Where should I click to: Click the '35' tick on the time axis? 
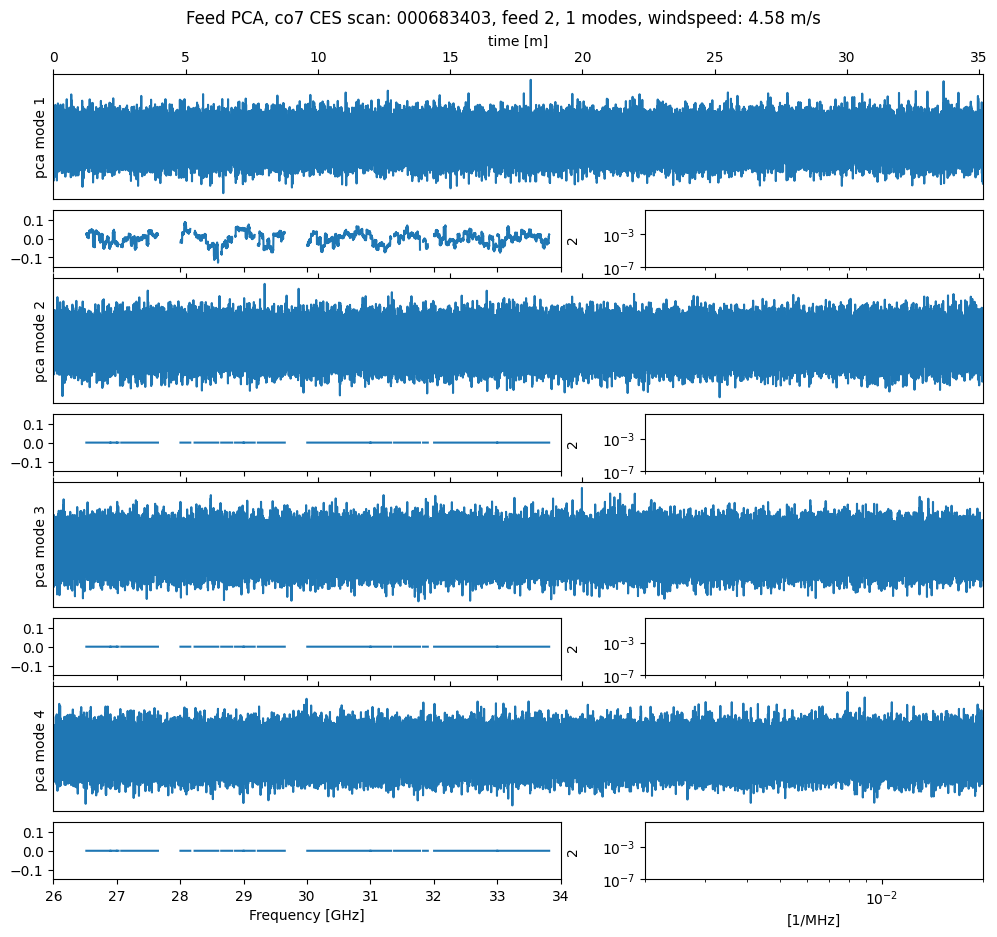coord(978,59)
